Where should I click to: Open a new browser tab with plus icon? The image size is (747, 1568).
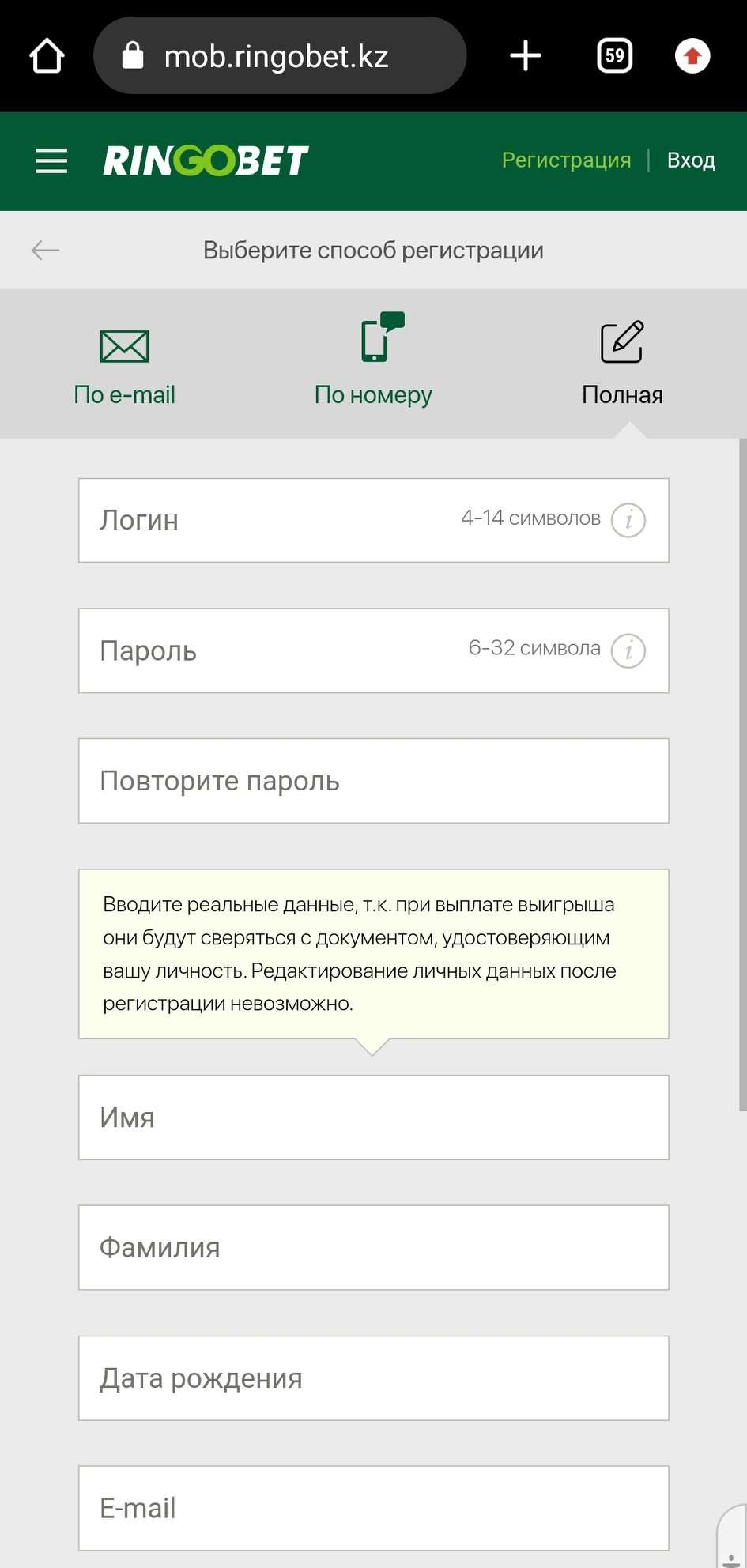pyautogui.click(x=526, y=56)
